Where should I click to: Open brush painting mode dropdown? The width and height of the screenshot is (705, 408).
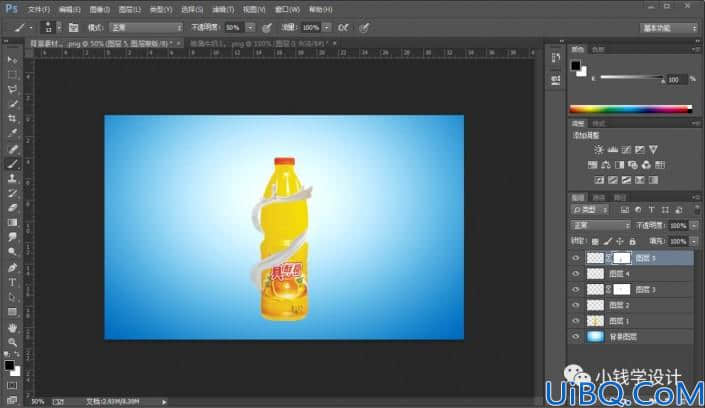(146, 28)
